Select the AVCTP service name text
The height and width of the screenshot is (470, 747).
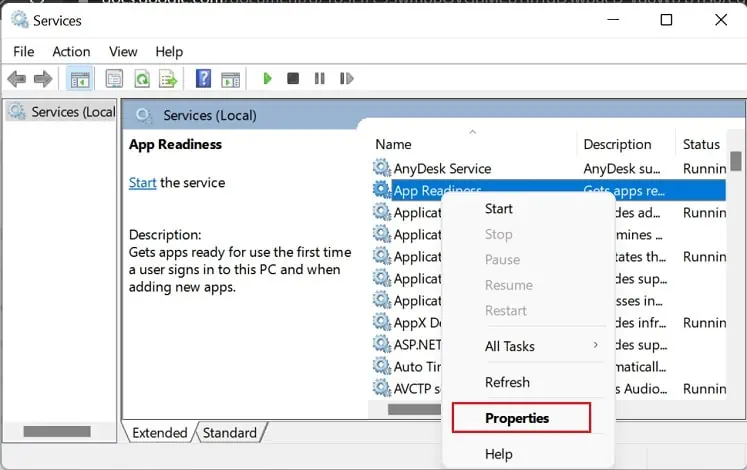pyautogui.click(x=417, y=389)
